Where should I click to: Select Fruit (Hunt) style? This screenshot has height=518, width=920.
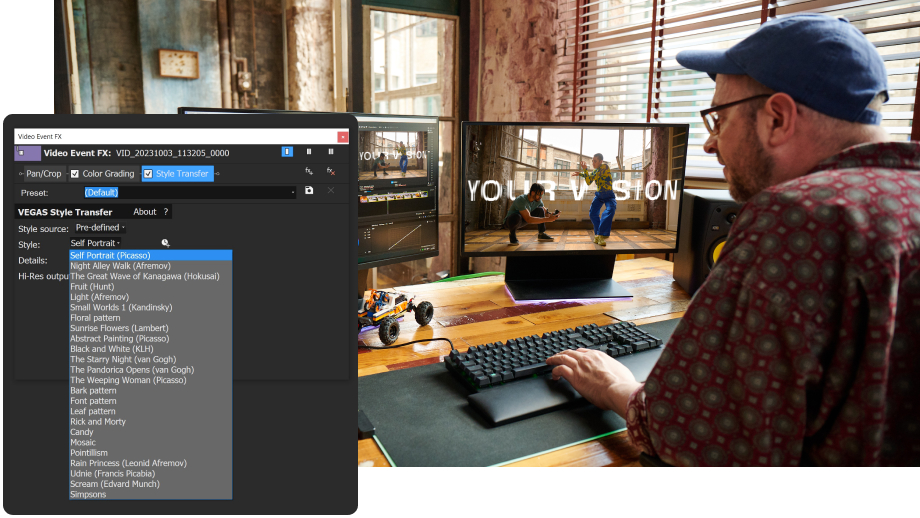pos(151,287)
